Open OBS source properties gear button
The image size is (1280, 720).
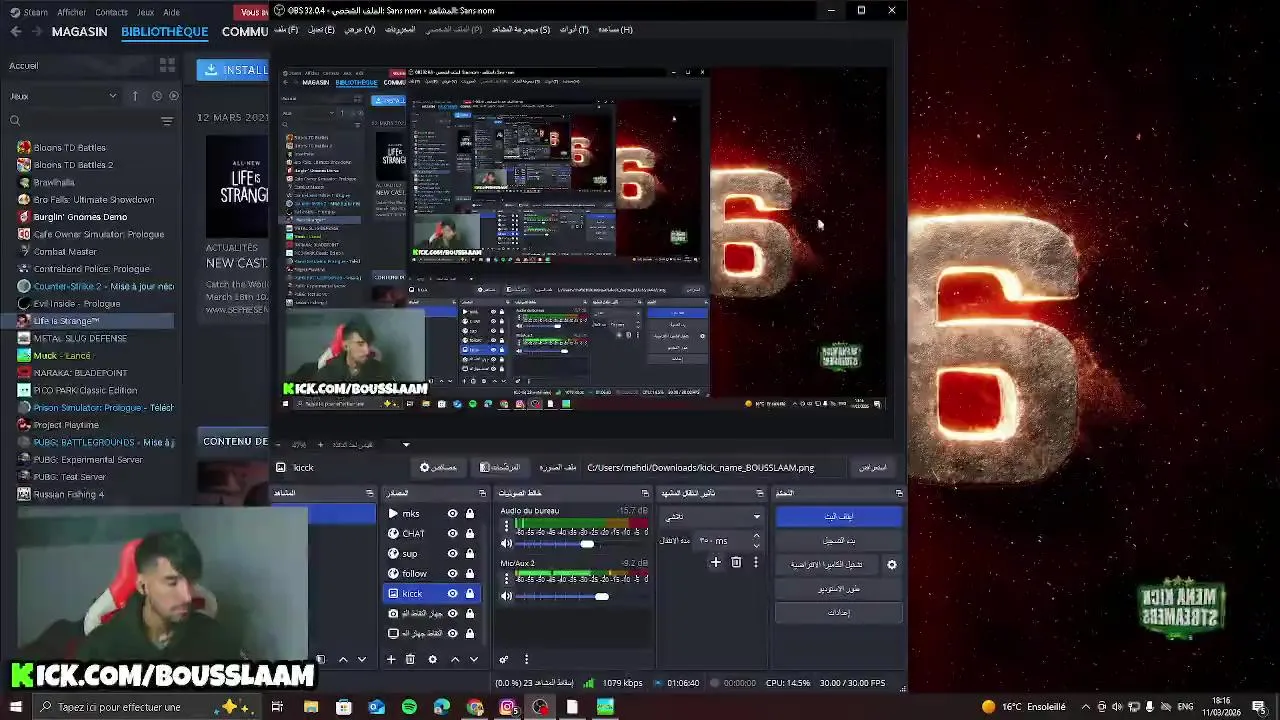pos(438,467)
